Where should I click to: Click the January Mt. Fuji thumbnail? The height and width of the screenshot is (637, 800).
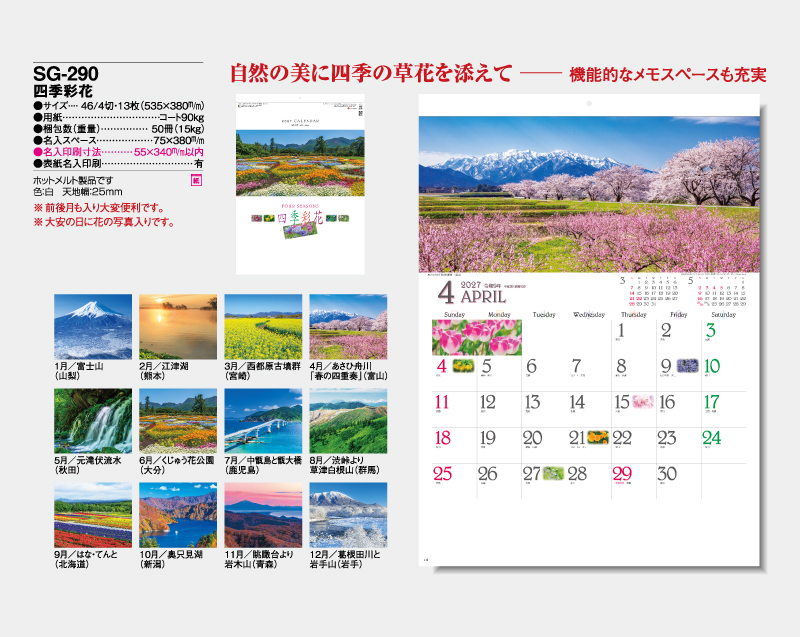coord(93,326)
